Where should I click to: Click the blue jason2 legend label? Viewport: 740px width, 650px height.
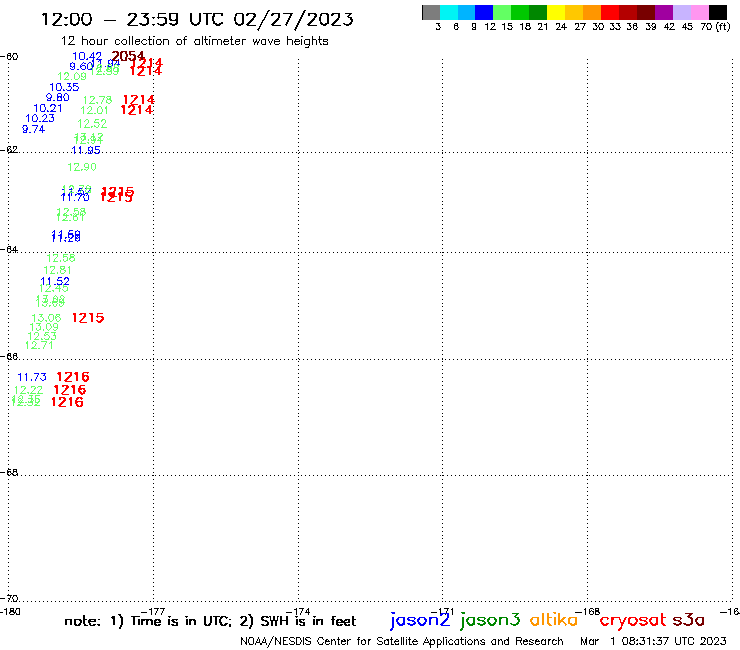[x=420, y=620]
